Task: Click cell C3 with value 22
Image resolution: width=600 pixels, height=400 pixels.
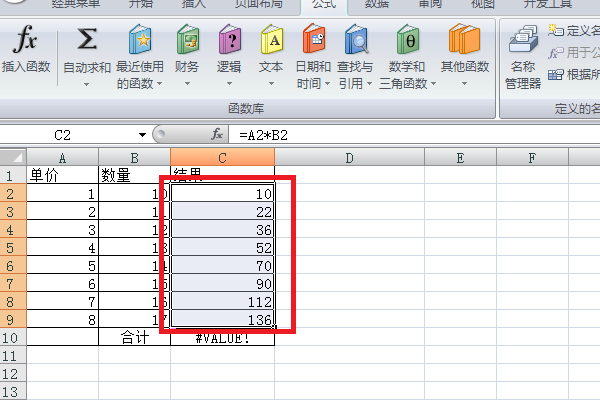Action: [222, 211]
